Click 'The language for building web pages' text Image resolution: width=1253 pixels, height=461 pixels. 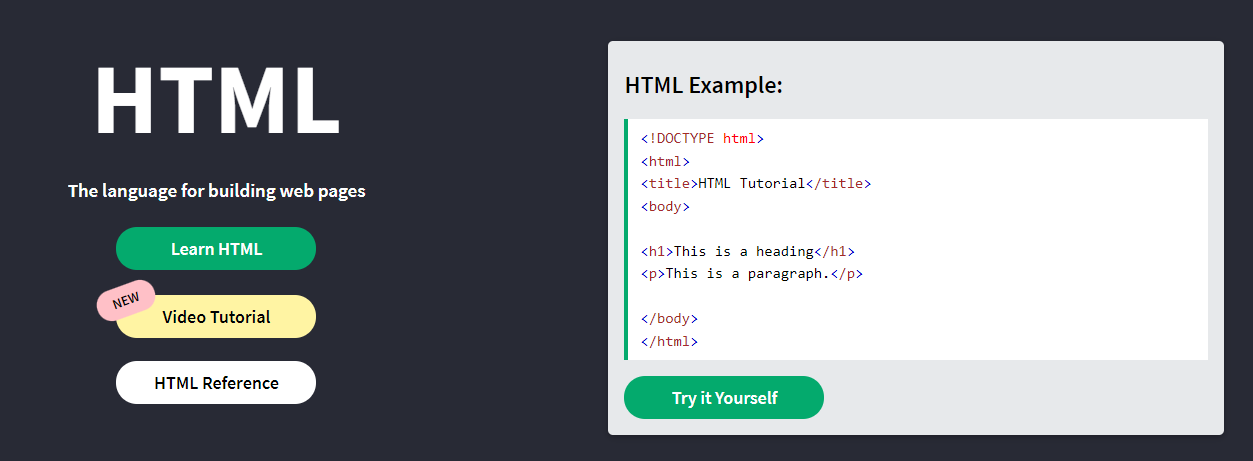[x=217, y=191]
